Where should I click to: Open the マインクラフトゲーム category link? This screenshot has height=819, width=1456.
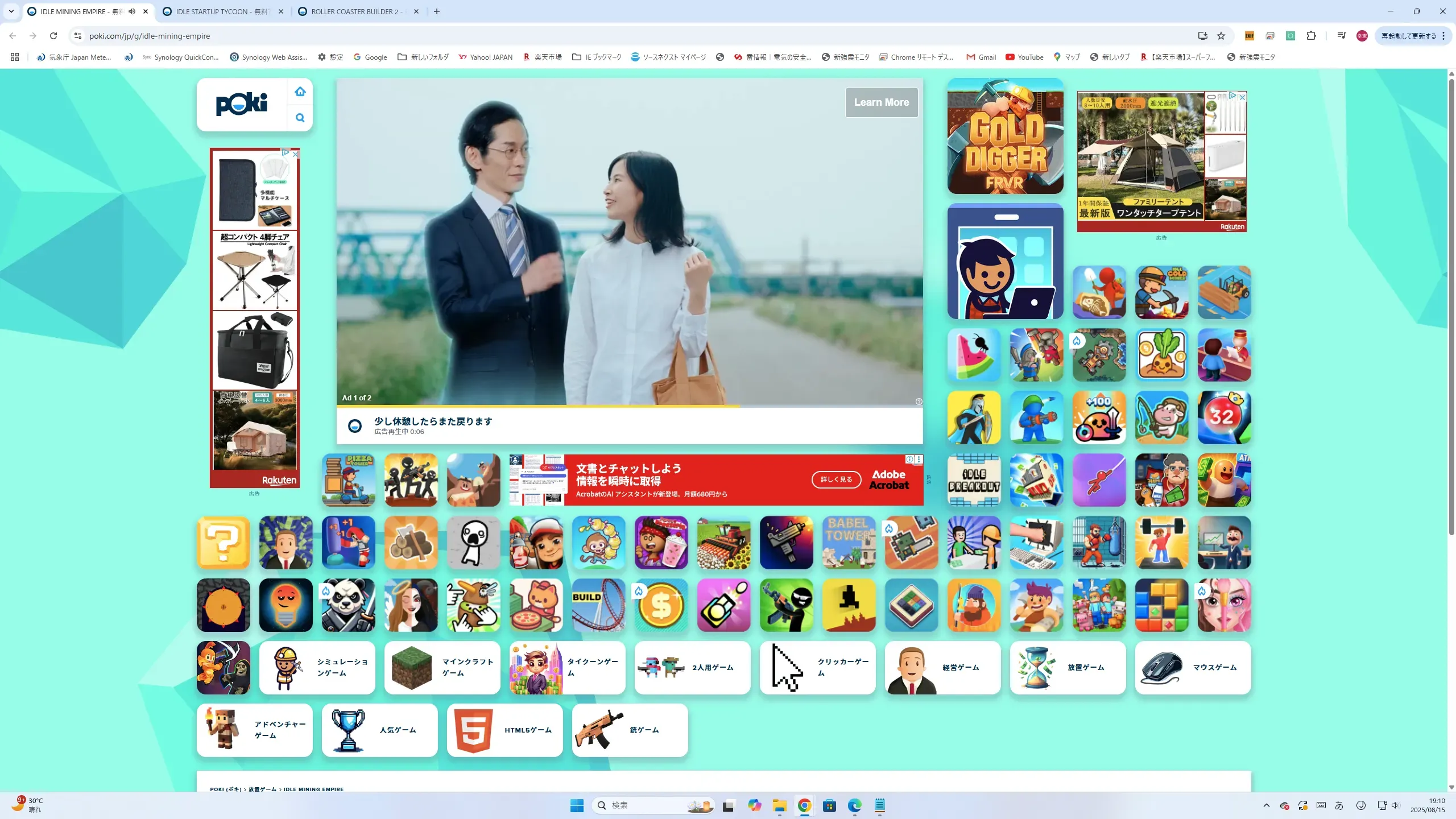(x=442, y=668)
